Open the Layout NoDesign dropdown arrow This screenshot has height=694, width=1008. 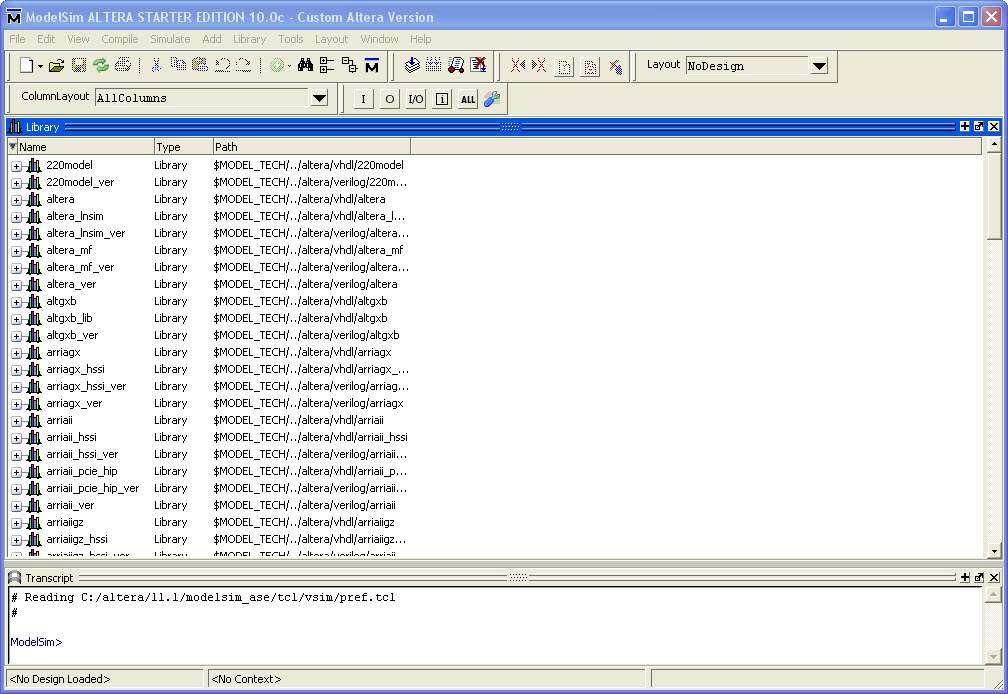(x=819, y=66)
